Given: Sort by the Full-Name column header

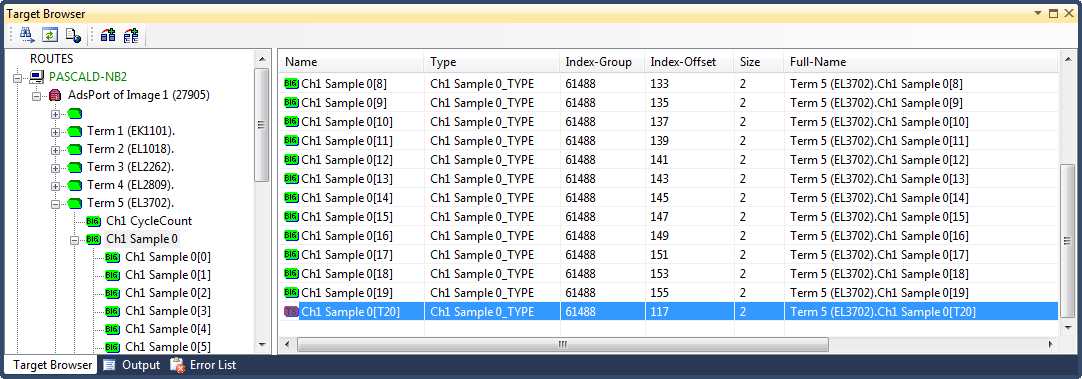Looking at the screenshot, I should [x=921, y=62].
